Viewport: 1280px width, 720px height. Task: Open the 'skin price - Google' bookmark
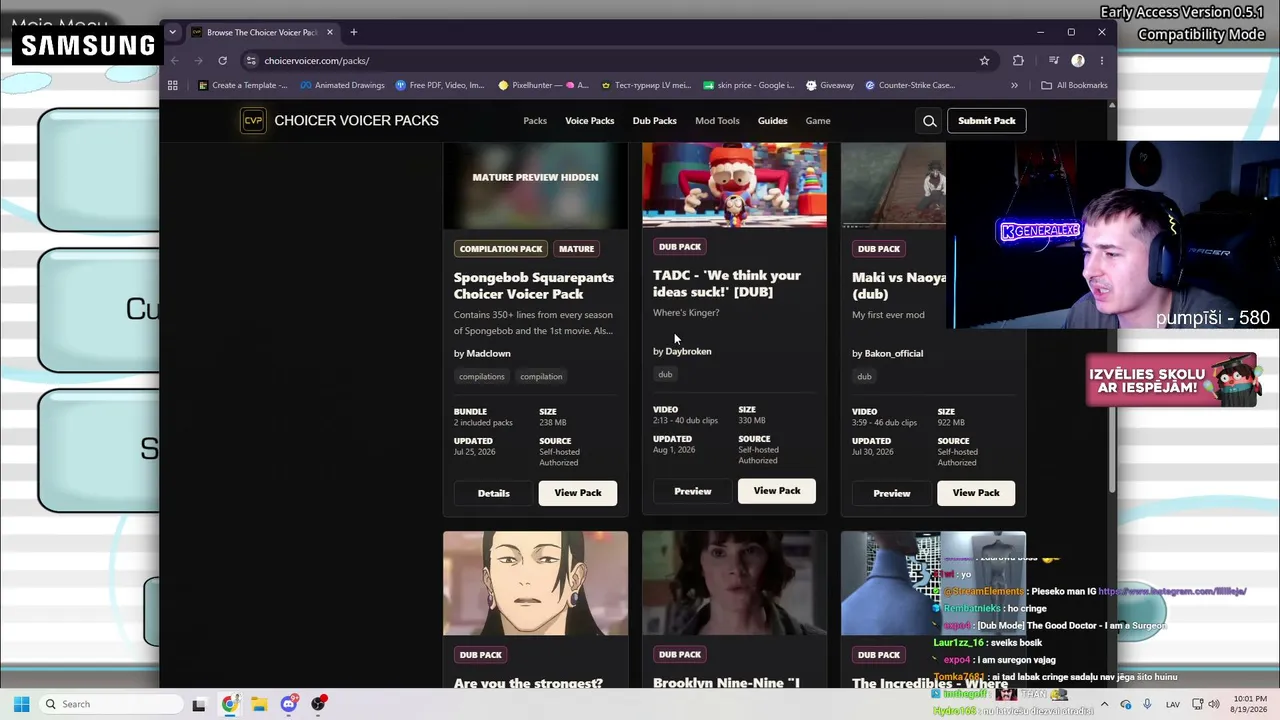click(749, 85)
